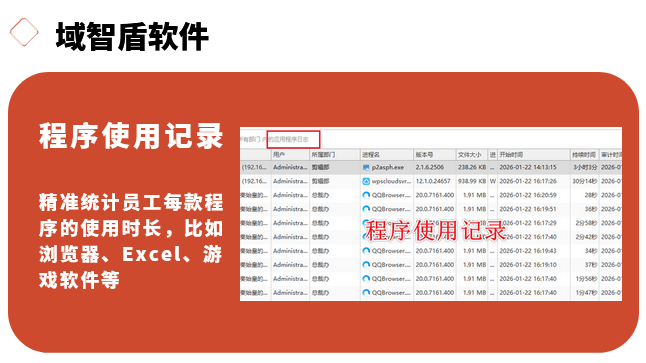Image resolution: width=646 pixels, height=363 pixels.
Task: Click QQBrowser icon in the 1分47秒 row
Action: [x=366, y=293]
